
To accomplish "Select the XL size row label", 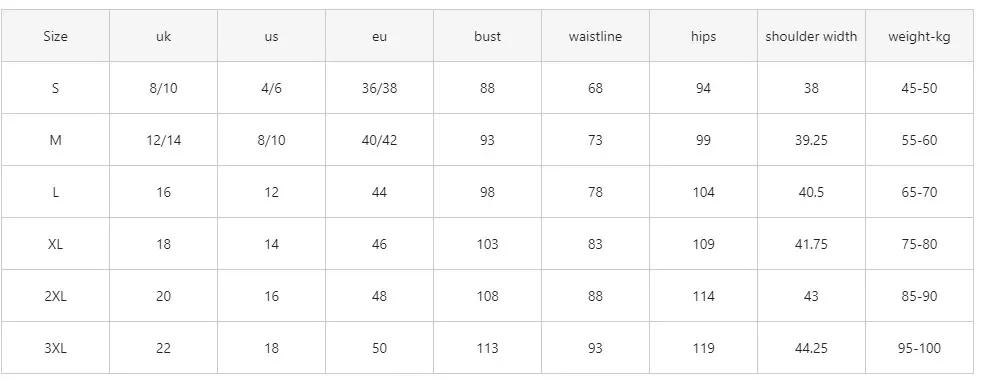I will [x=55, y=244].
